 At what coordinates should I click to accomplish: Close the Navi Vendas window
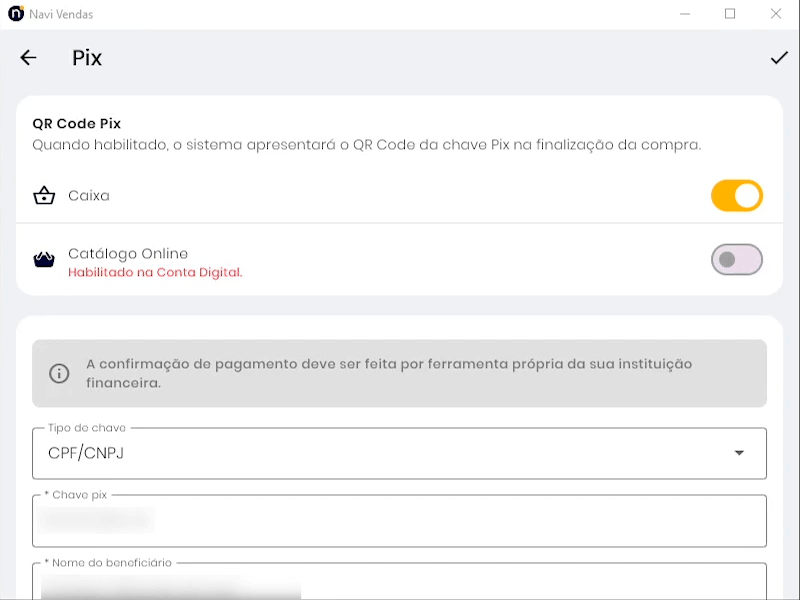[776, 14]
